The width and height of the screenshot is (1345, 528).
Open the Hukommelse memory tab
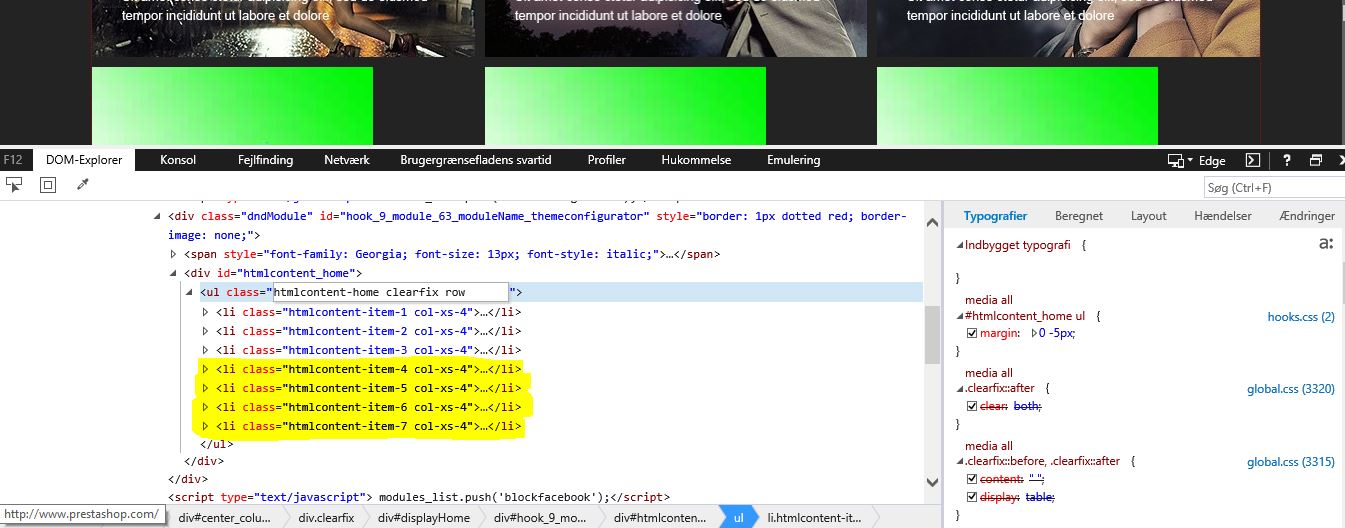coord(696,160)
